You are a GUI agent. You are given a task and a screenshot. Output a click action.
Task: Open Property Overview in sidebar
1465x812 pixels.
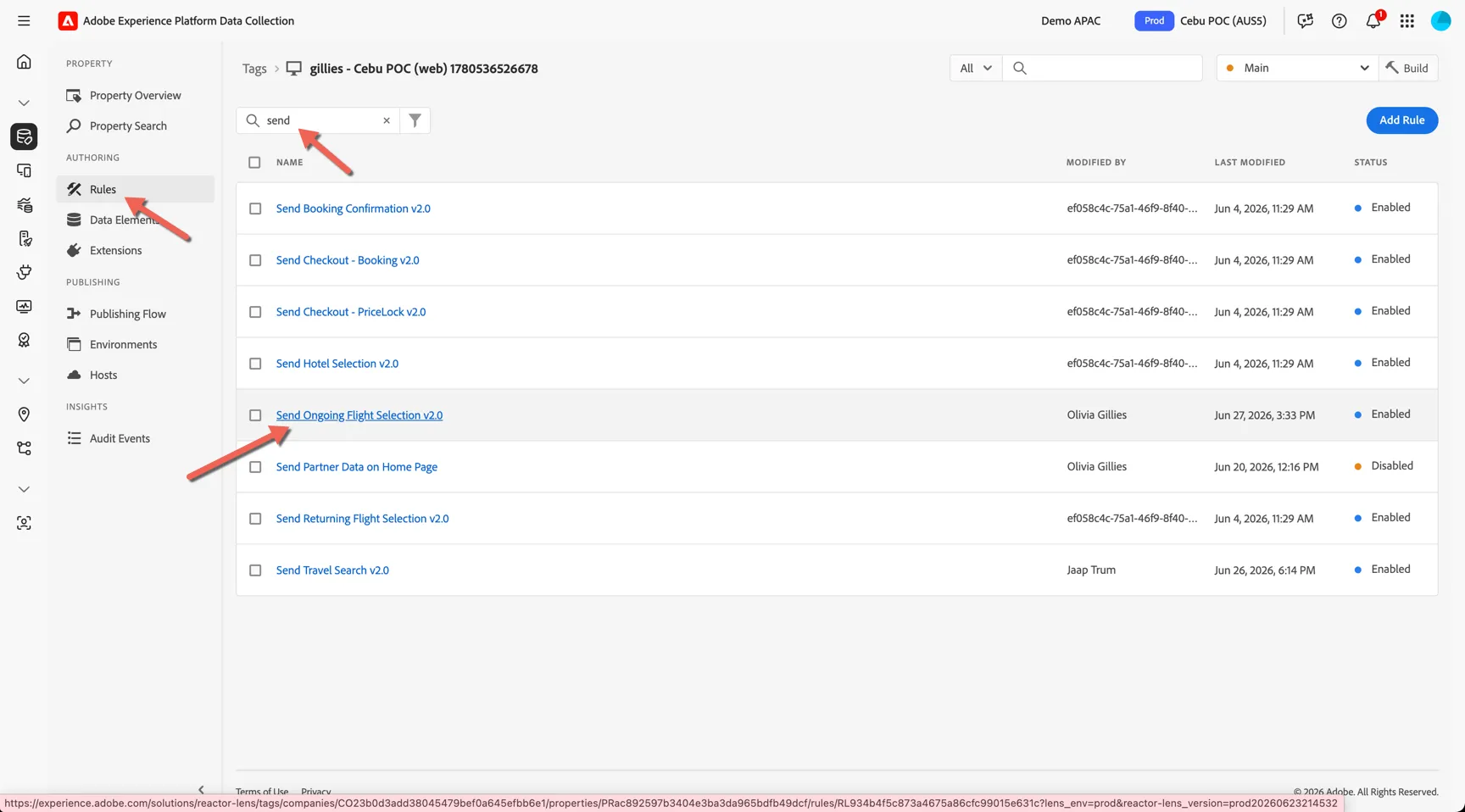[x=135, y=96]
